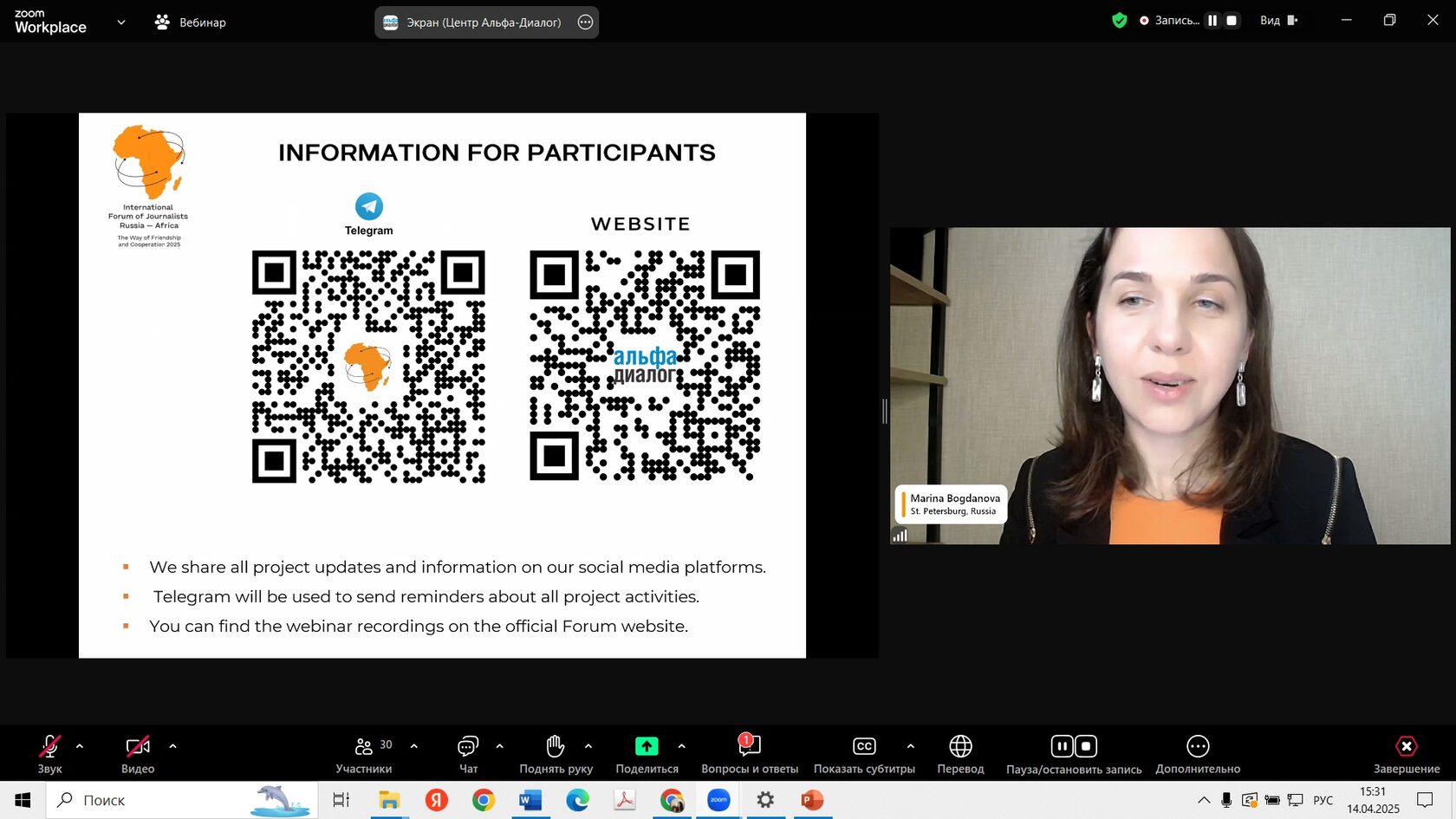Open Вопросы и ответы Q&A panel

pyautogui.click(x=750, y=754)
